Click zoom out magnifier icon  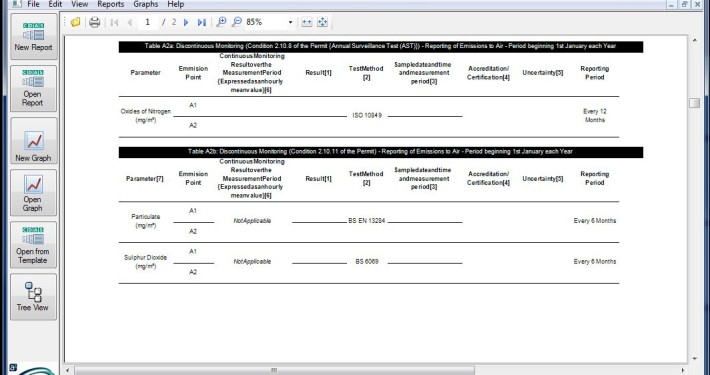236,22
